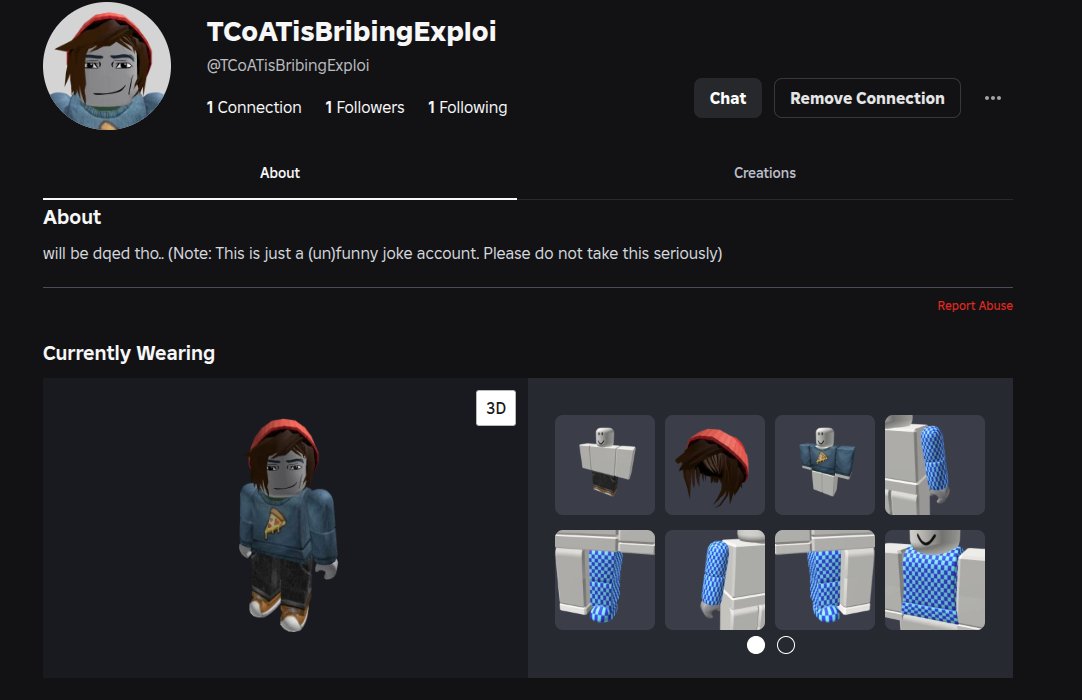View the 1 Connection list

[x=254, y=107]
